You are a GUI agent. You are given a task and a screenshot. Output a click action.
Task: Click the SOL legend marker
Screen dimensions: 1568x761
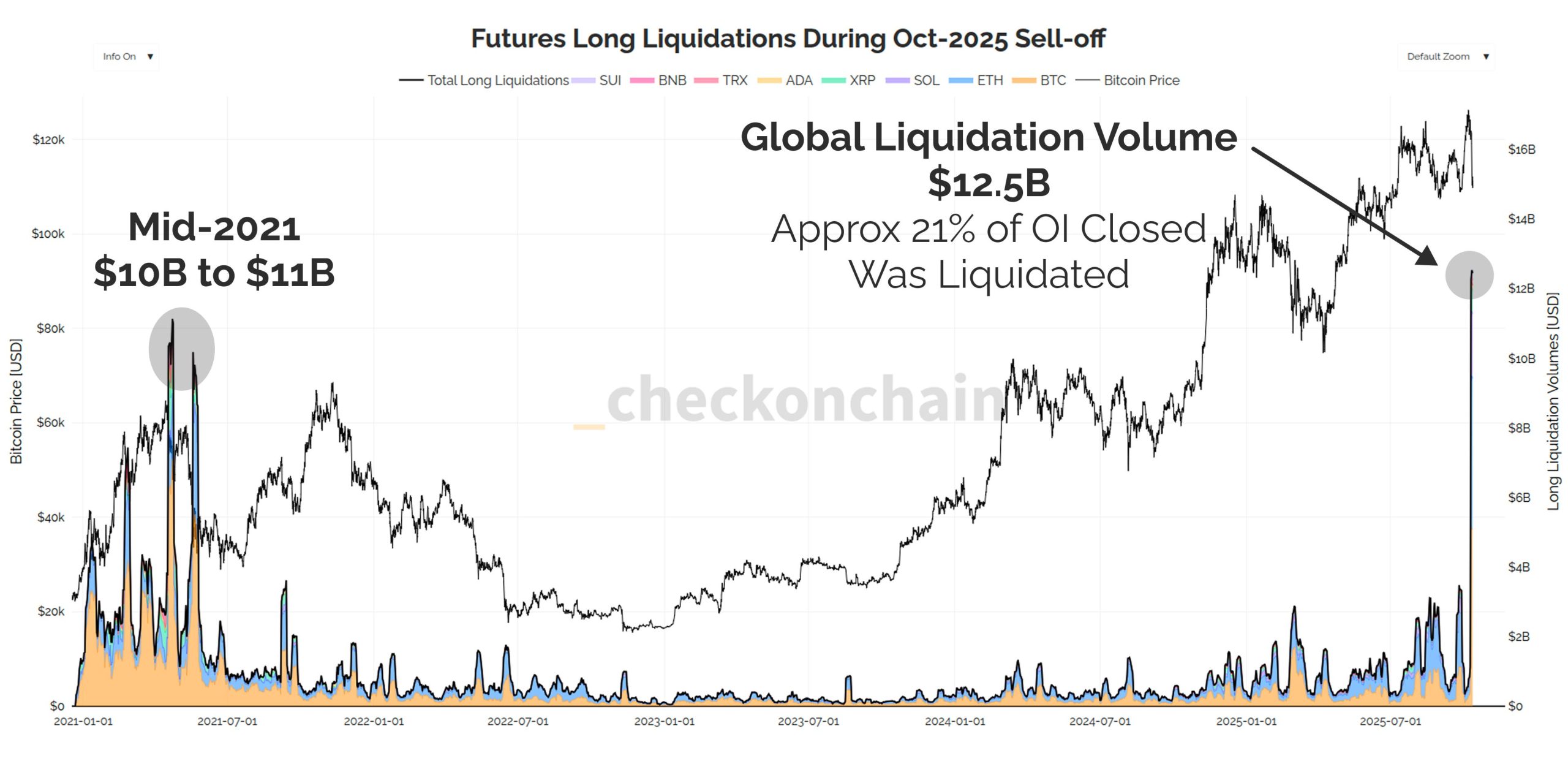click(x=897, y=80)
